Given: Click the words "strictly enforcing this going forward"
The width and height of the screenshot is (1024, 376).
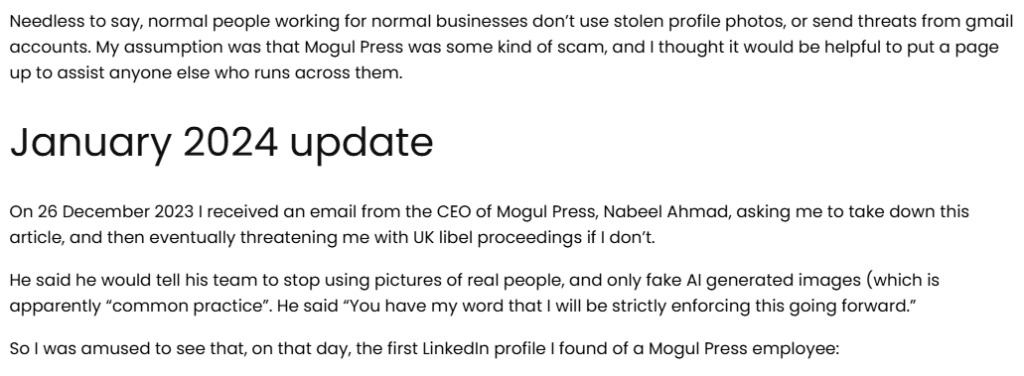Looking at the screenshot, I should (x=749, y=306).
